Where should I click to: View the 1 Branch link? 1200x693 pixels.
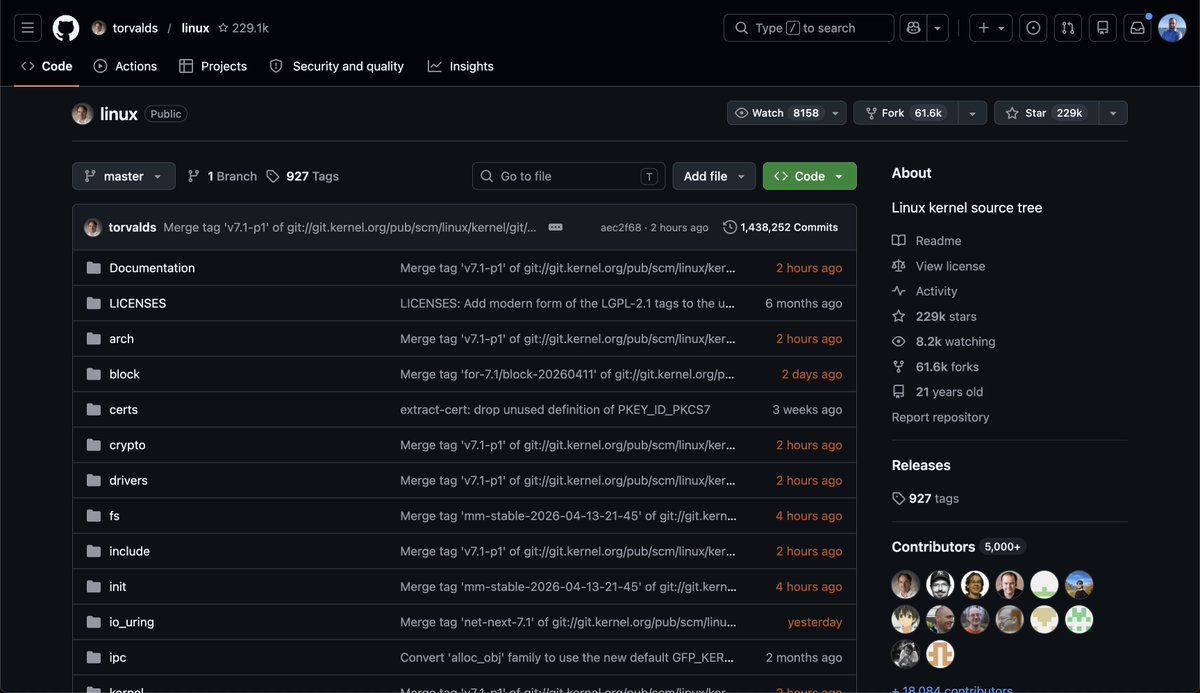click(222, 176)
